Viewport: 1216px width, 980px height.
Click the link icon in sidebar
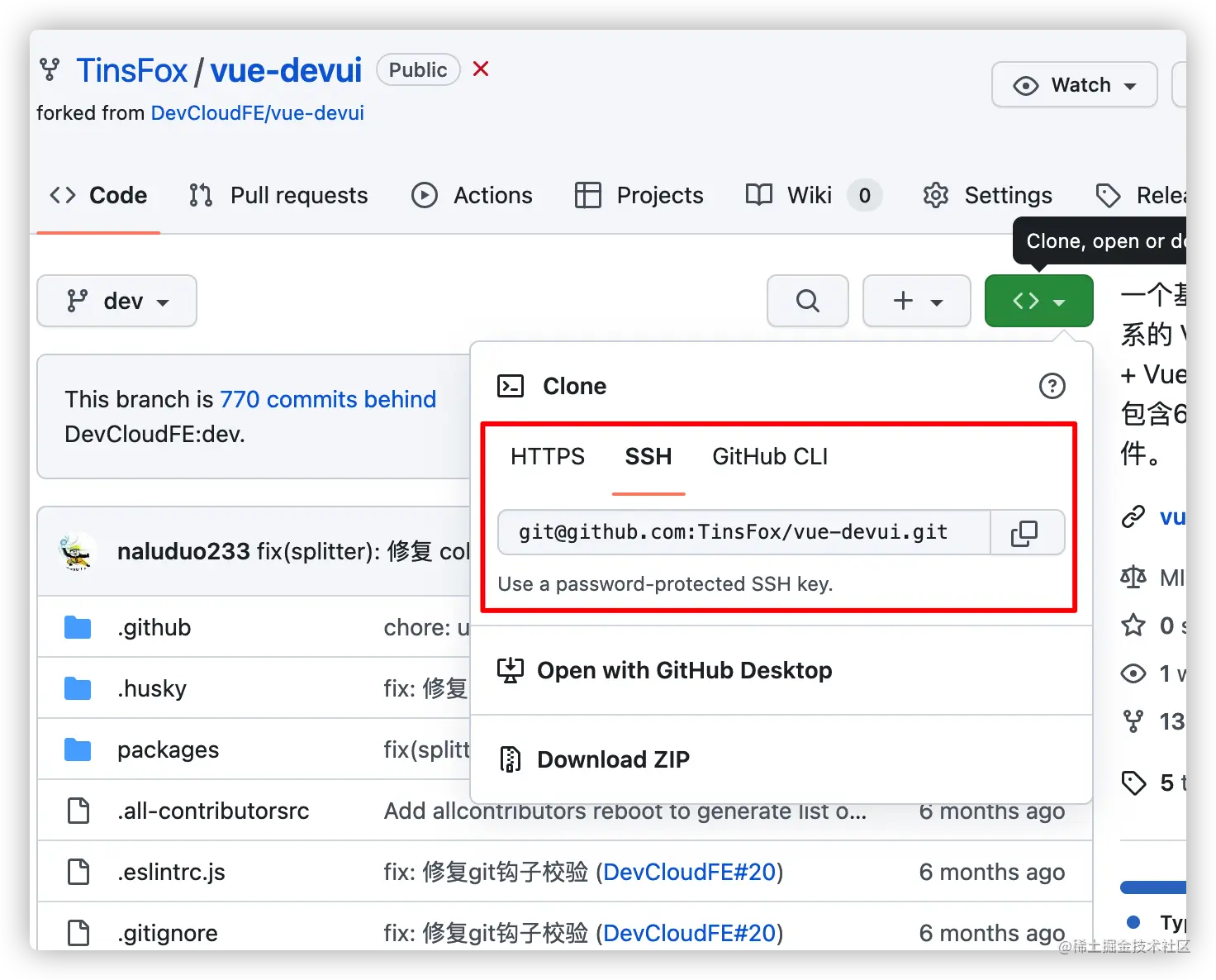tap(1133, 517)
